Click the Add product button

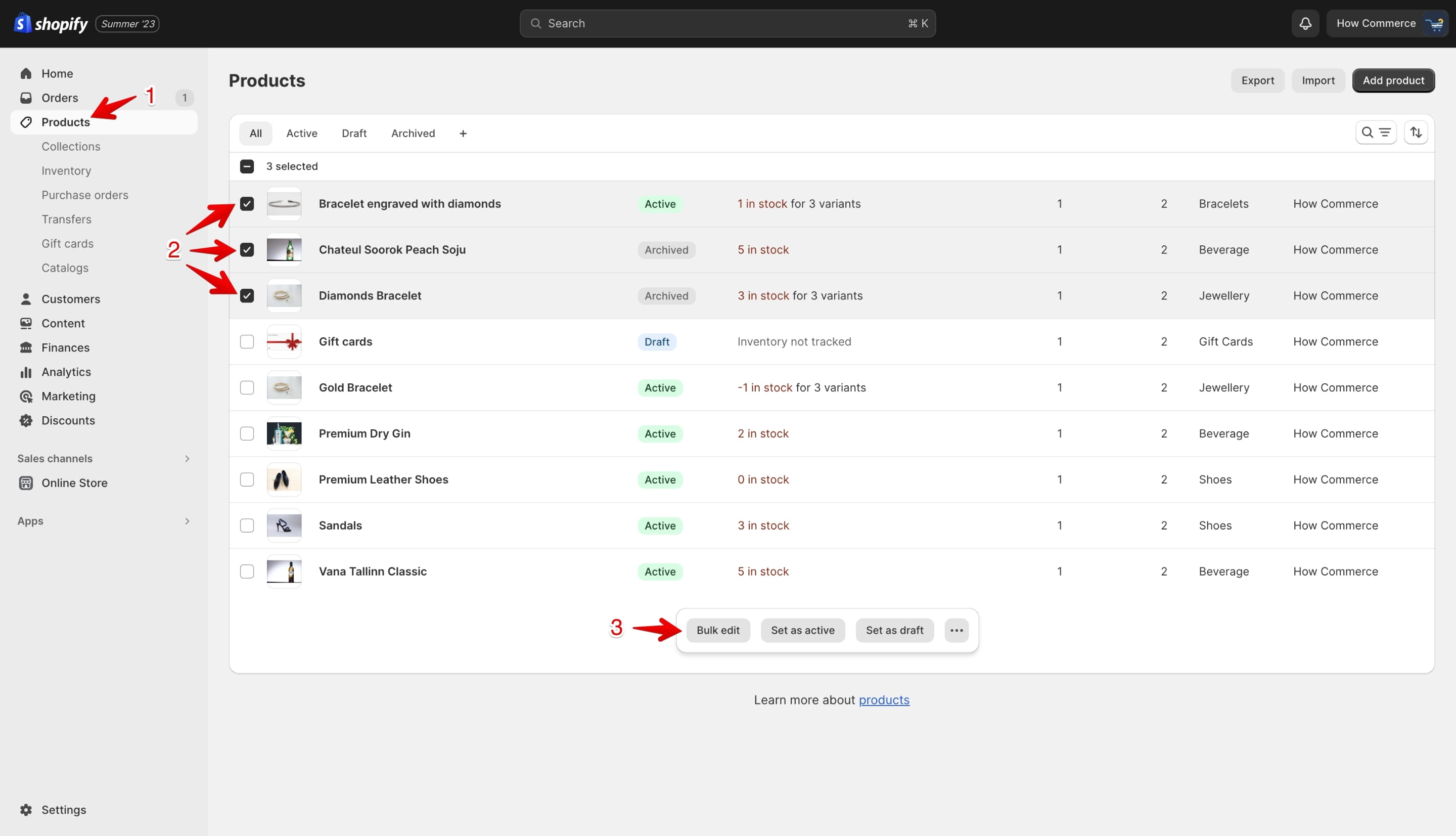coord(1393,80)
